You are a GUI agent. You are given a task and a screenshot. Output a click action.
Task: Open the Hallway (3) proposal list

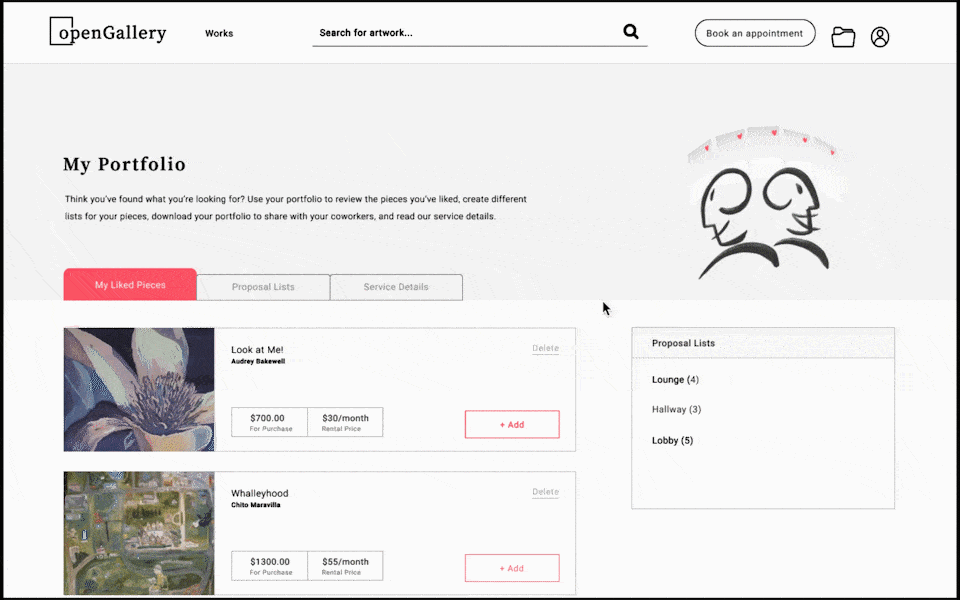(677, 410)
